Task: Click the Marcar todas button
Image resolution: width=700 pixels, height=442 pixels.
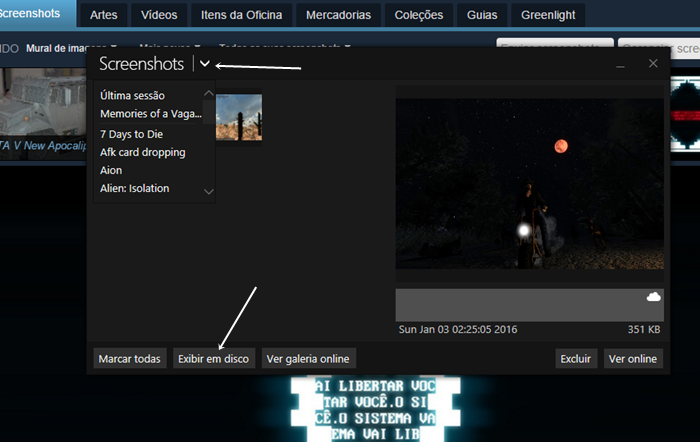Action: (x=129, y=359)
